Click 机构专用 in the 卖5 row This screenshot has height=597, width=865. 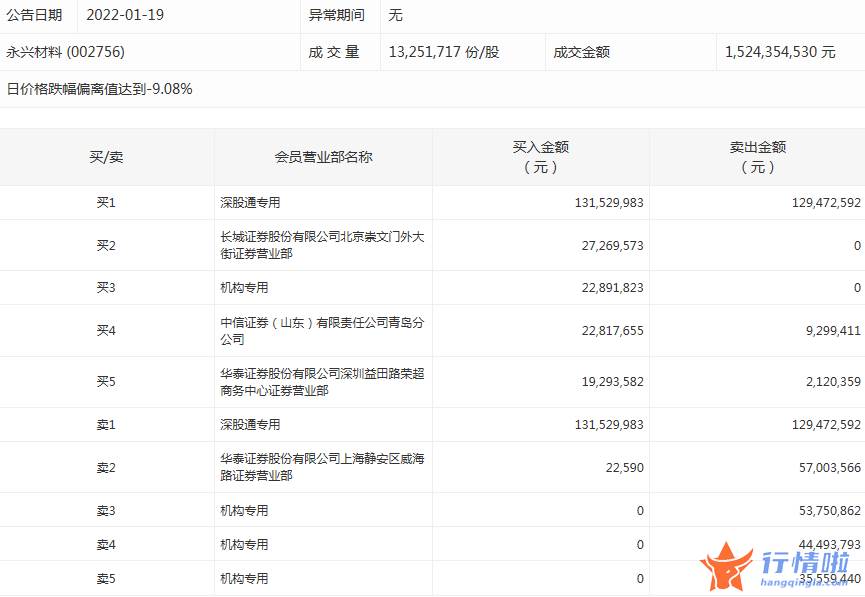[x=244, y=578]
